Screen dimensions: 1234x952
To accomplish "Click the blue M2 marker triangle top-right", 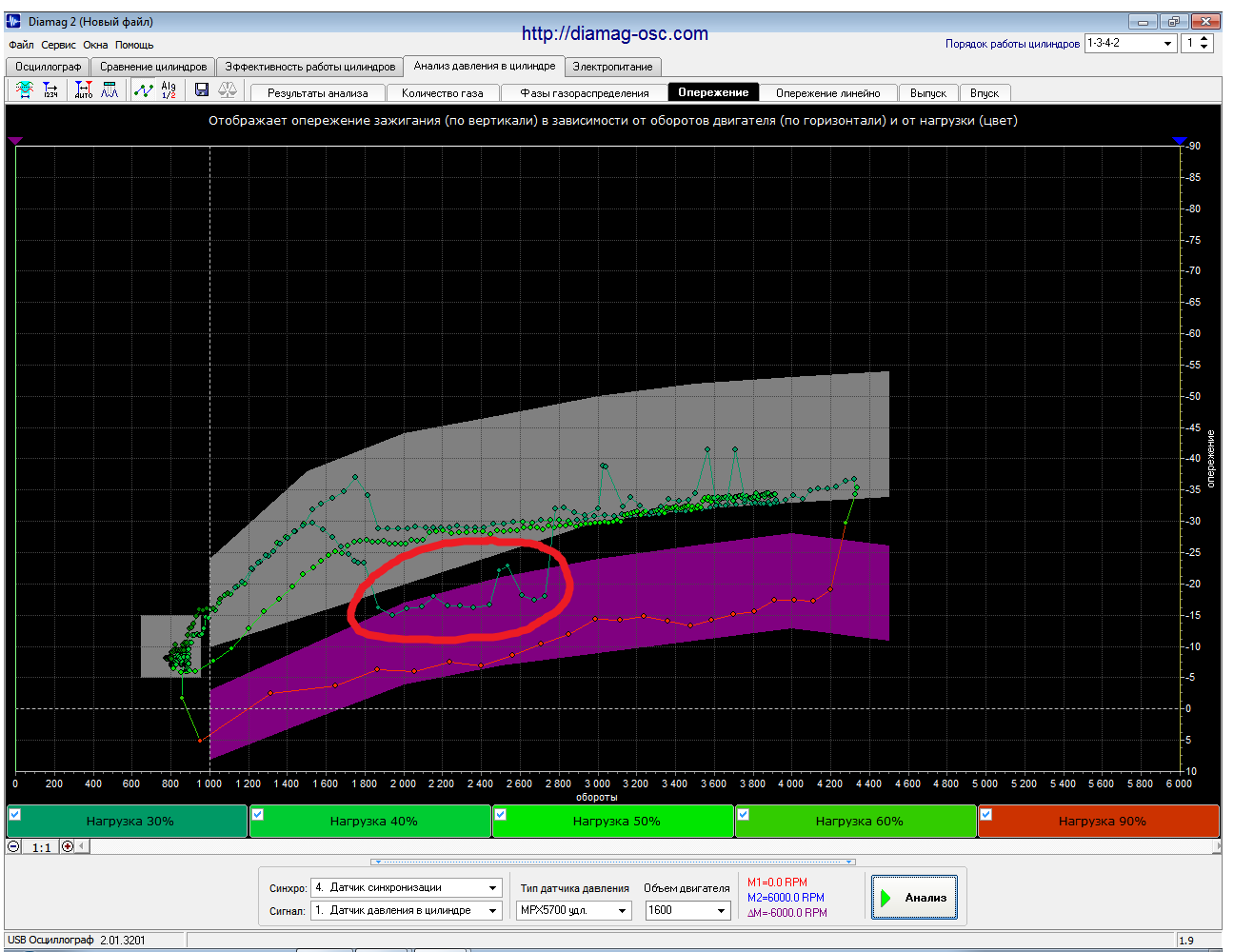I will tap(1181, 141).
